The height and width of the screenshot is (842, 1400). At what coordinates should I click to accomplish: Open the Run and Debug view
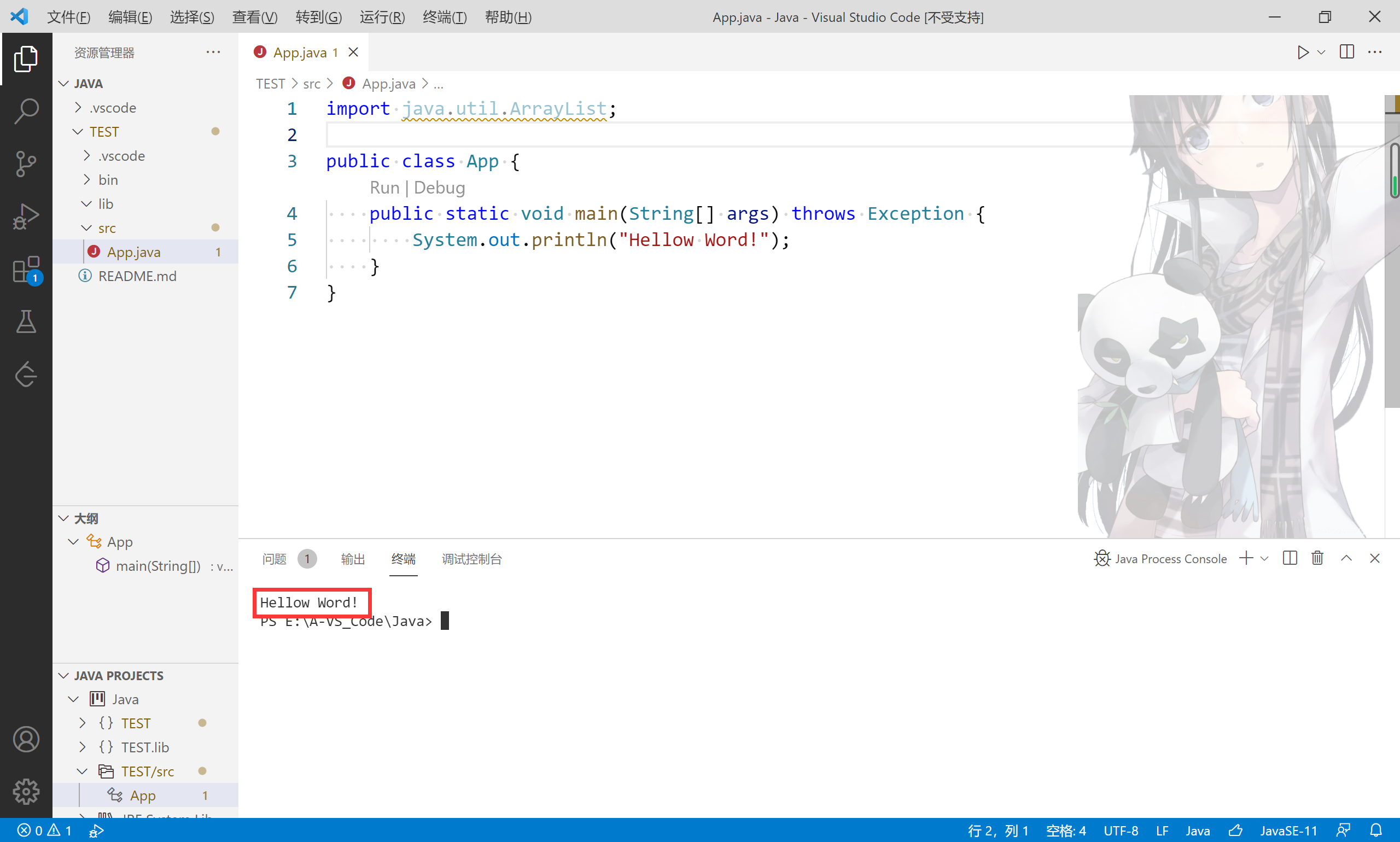click(x=26, y=215)
